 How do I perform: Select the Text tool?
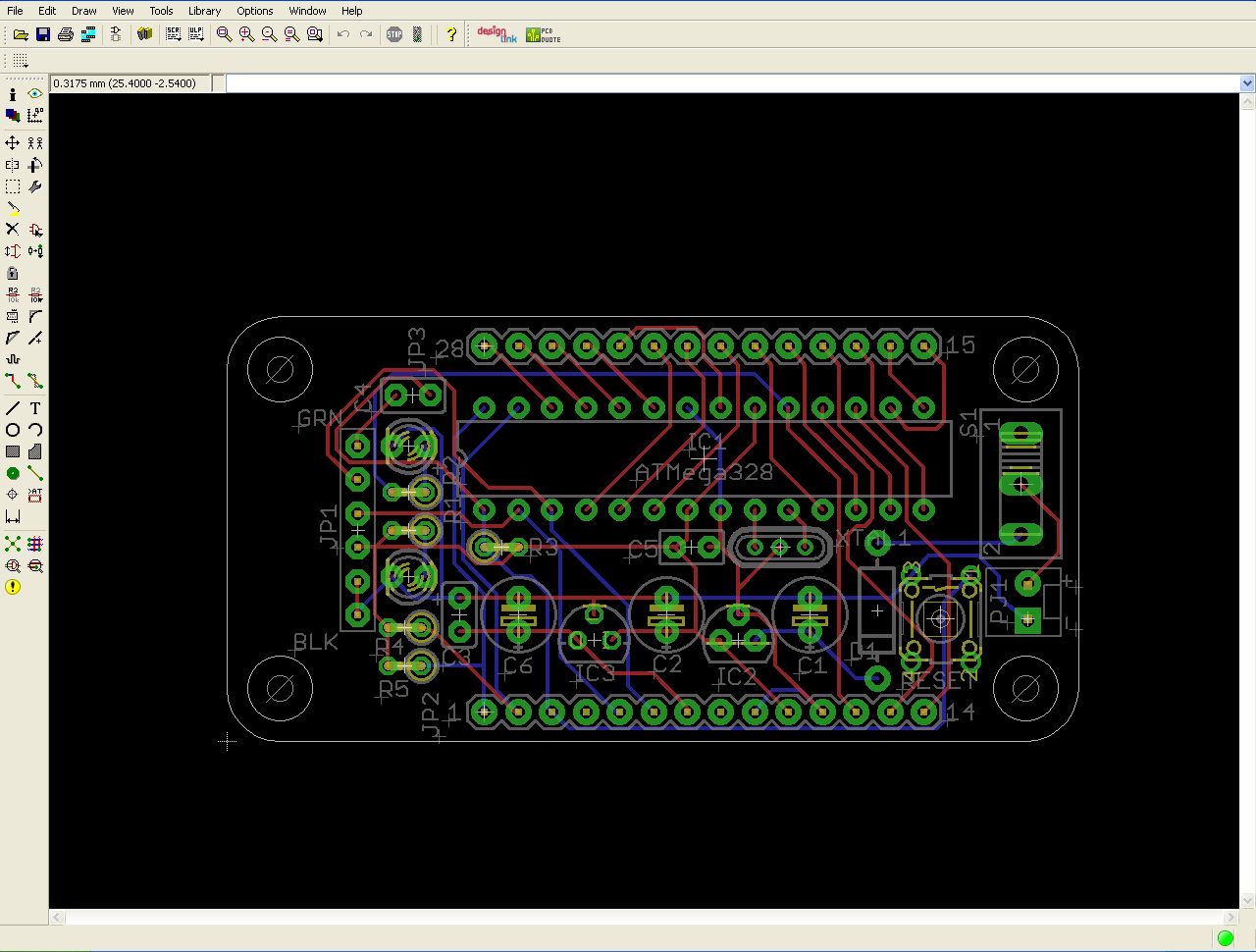34,406
